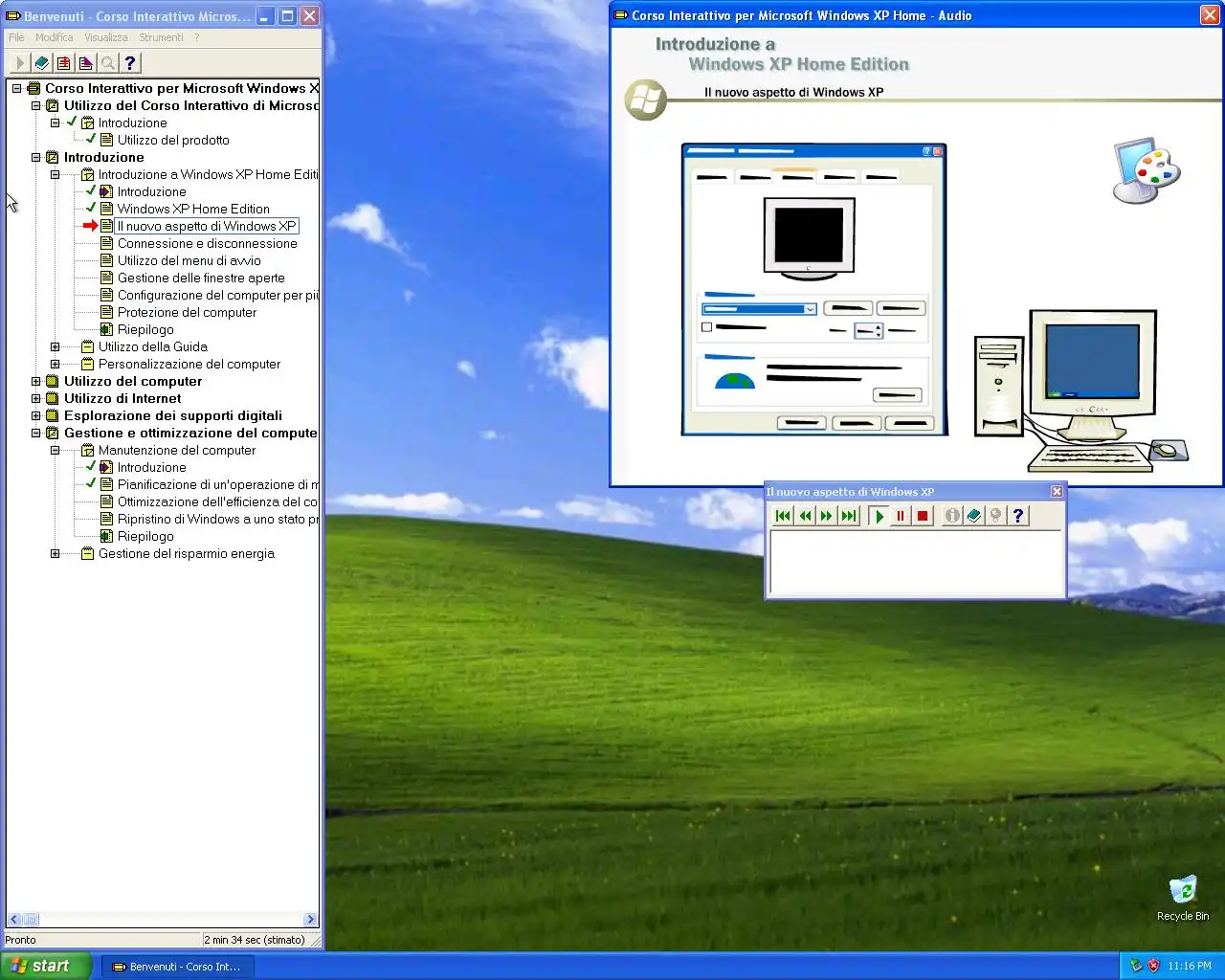Viewport: 1225px width, 980px height.
Task: Open the Windows start button
Action: pos(46,966)
